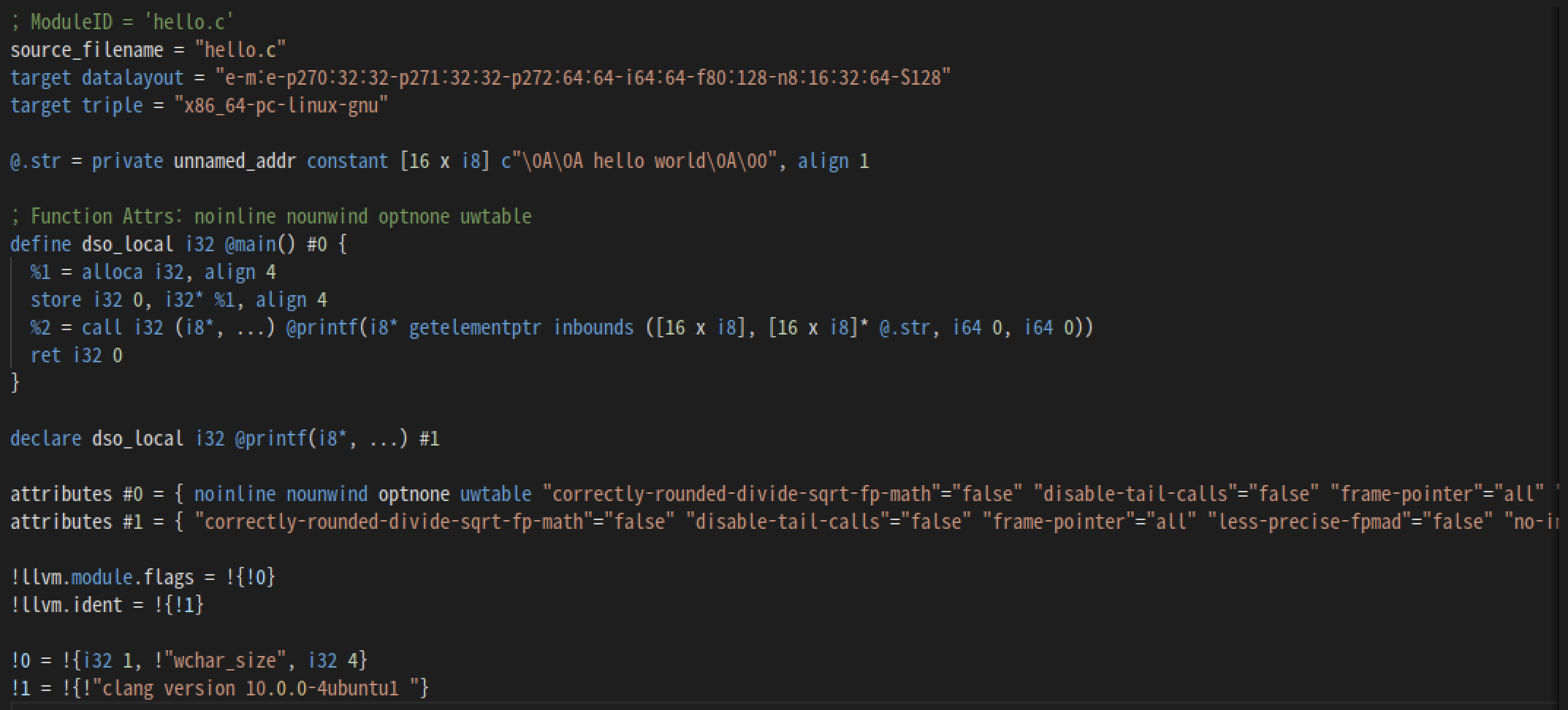Select the "x86_64-pc-linux-gnu" triple string
Viewport: 1568px width, 710px height.
(281, 105)
